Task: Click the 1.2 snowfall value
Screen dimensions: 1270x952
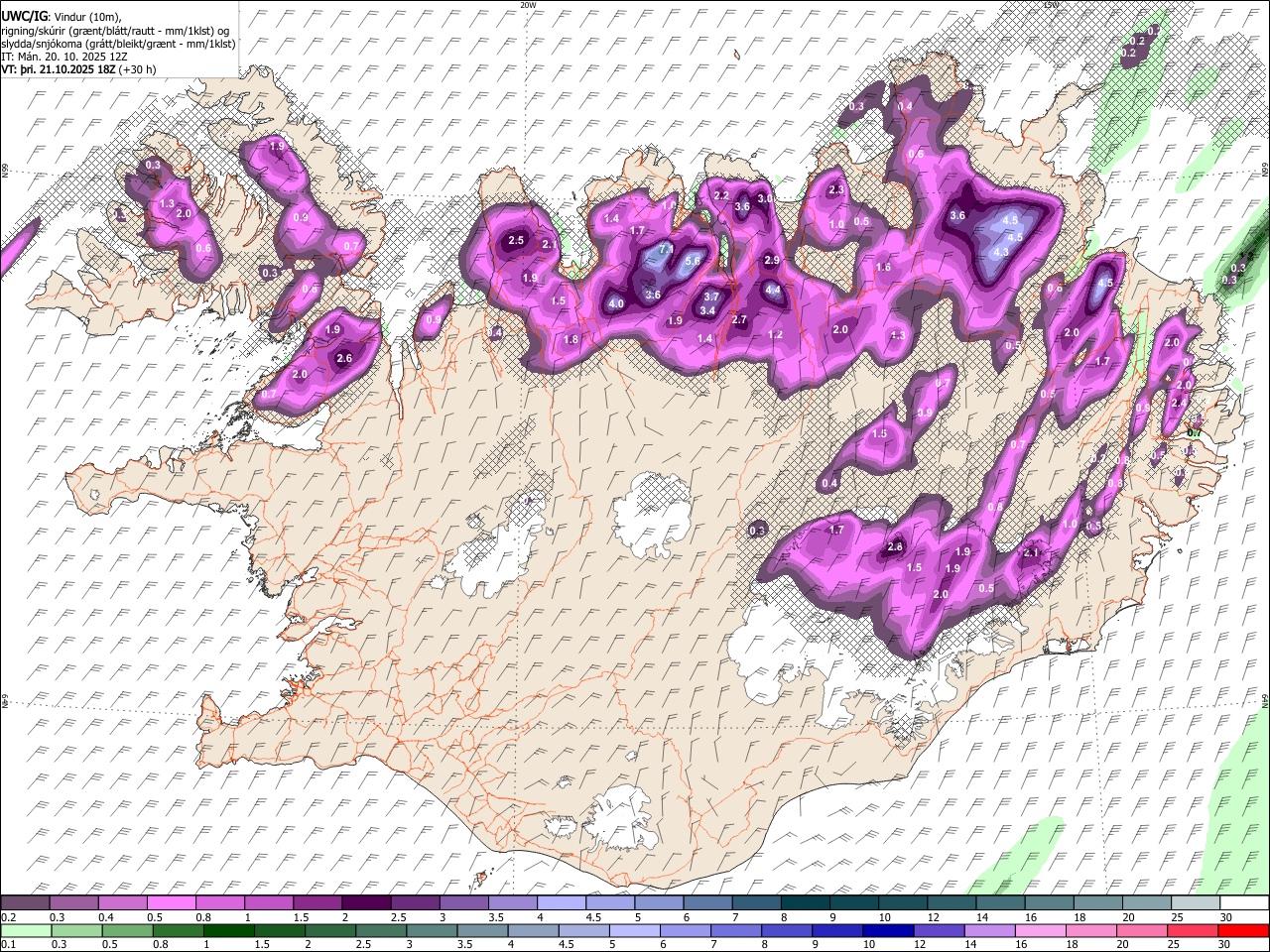Action: [x=776, y=335]
